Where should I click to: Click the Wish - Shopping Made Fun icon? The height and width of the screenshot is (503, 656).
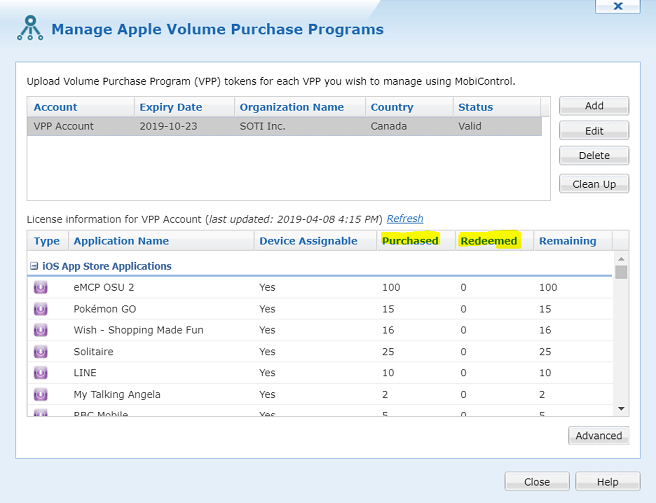click(41, 330)
